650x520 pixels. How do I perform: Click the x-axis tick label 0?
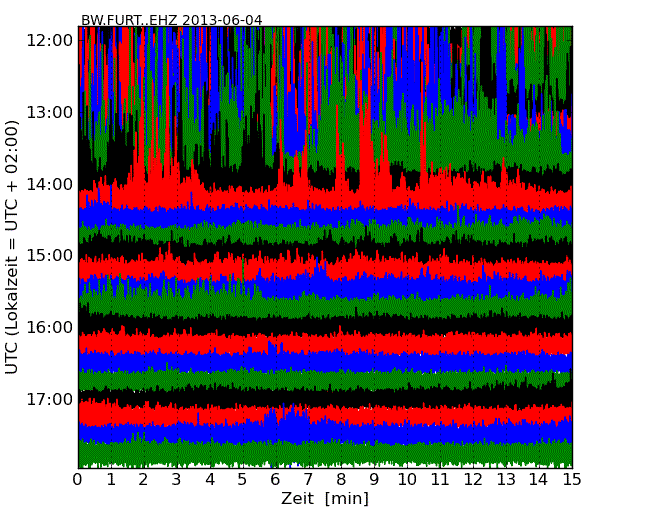pos(78,480)
